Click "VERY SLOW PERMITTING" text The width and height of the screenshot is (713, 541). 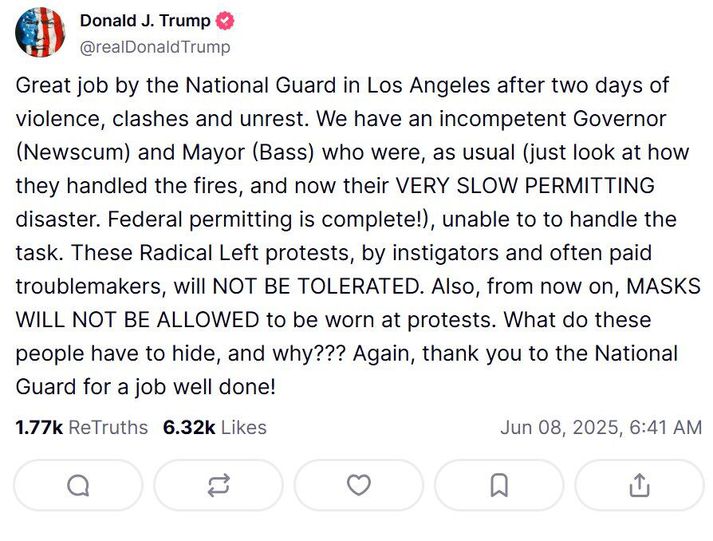pyautogui.click(x=525, y=186)
